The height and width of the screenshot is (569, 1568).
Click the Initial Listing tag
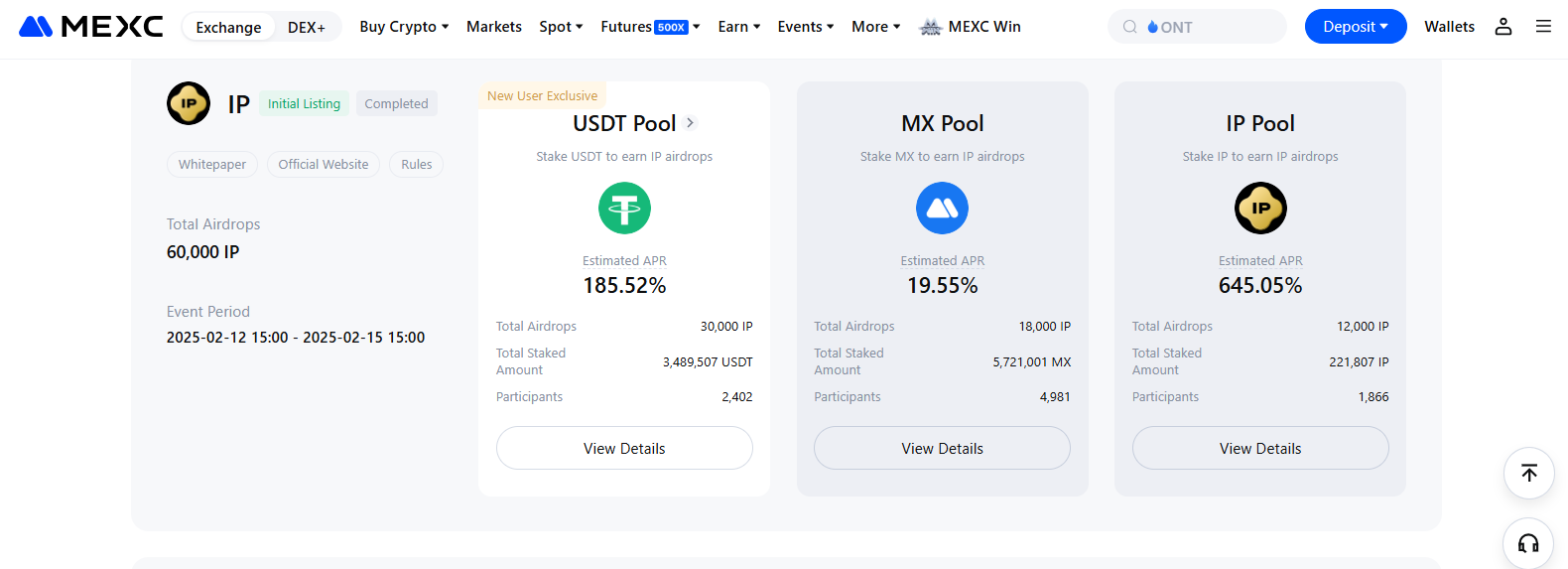pyautogui.click(x=304, y=103)
